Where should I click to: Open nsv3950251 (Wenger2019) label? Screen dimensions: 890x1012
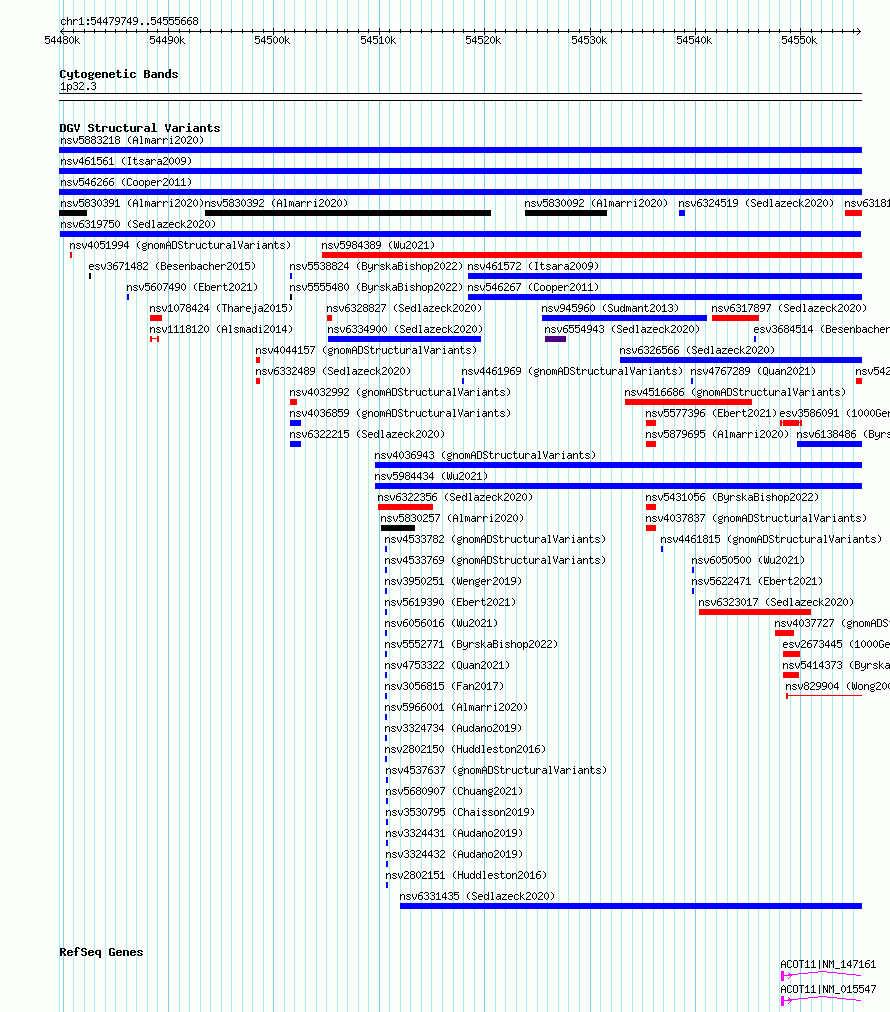point(453,581)
